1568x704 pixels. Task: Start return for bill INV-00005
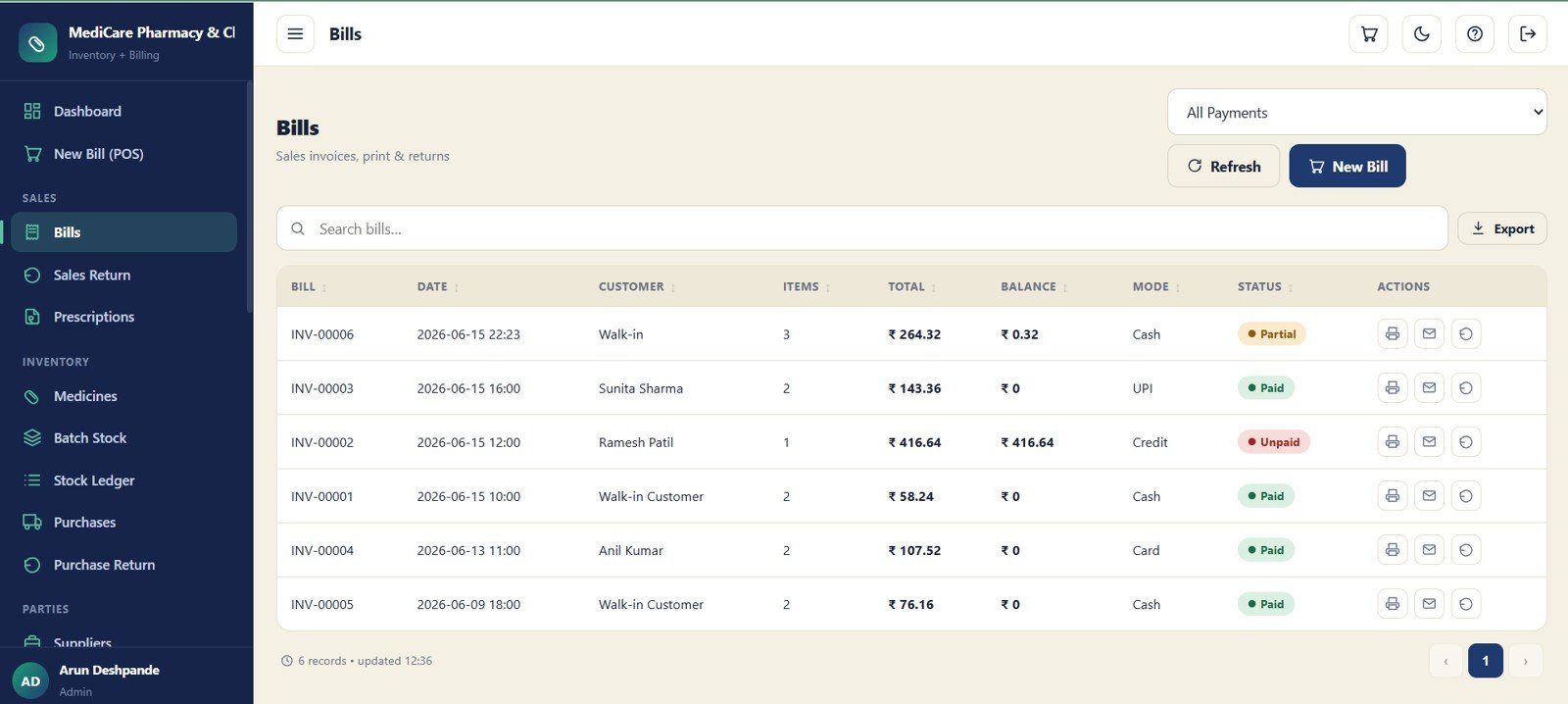tap(1466, 604)
